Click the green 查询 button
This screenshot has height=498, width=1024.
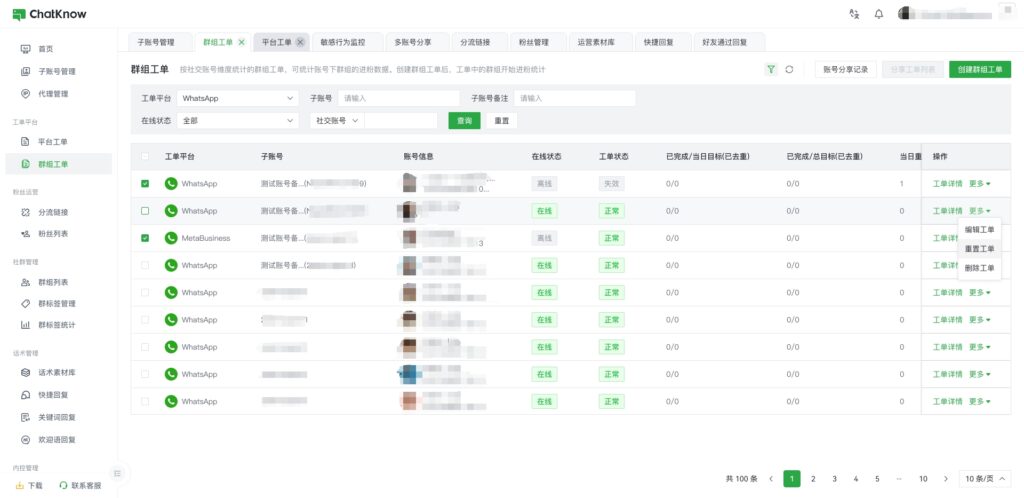click(x=464, y=121)
